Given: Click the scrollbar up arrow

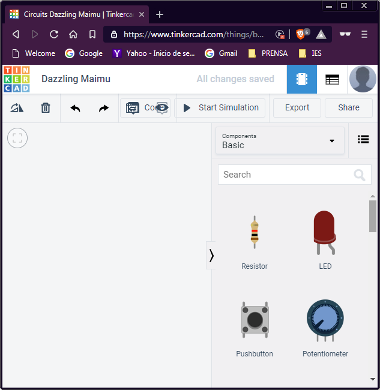Looking at the screenshot, I should click(372, 196).
